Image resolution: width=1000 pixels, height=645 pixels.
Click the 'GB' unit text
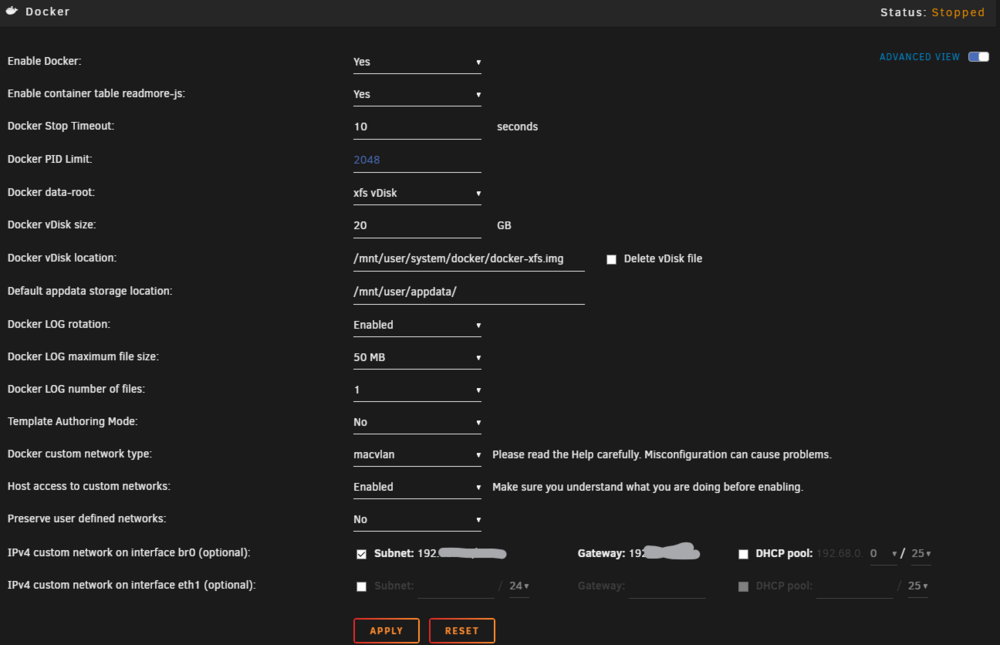[504, 226]
